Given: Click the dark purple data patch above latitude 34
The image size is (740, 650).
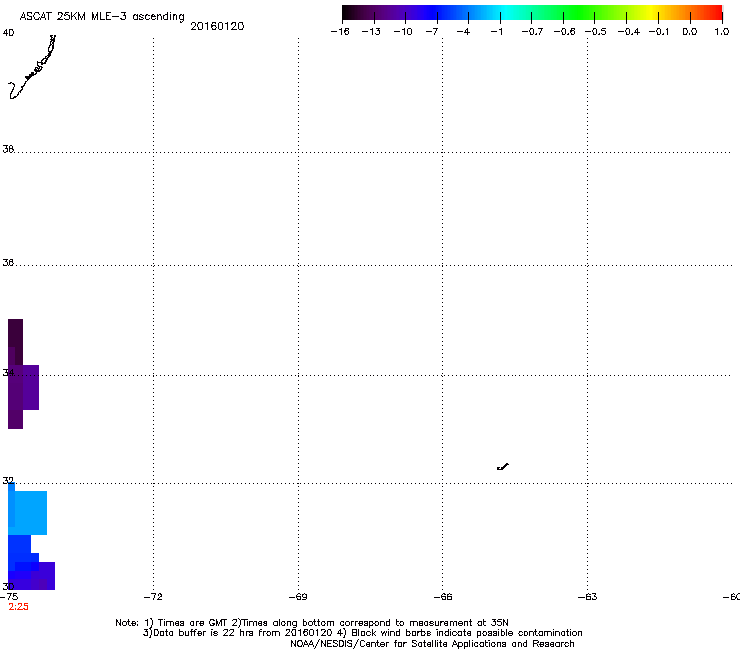Looking at the screenshot, I should 16,342.
